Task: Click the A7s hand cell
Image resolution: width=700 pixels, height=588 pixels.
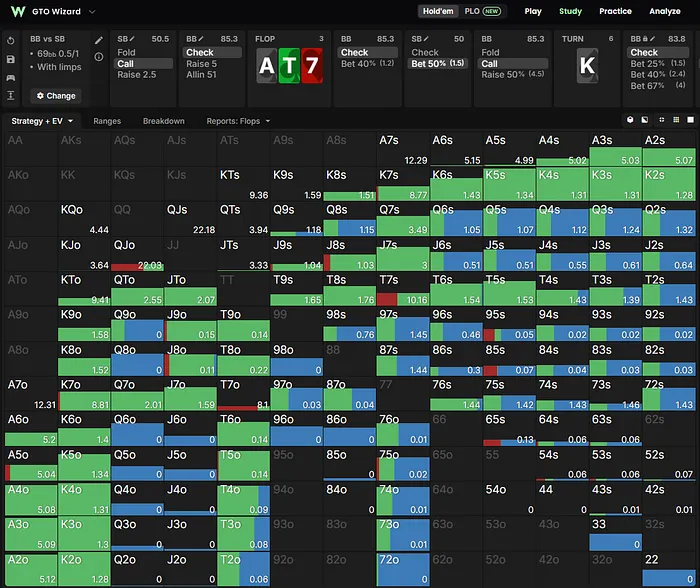Action: pyautogui.click(x=403, y=149)
